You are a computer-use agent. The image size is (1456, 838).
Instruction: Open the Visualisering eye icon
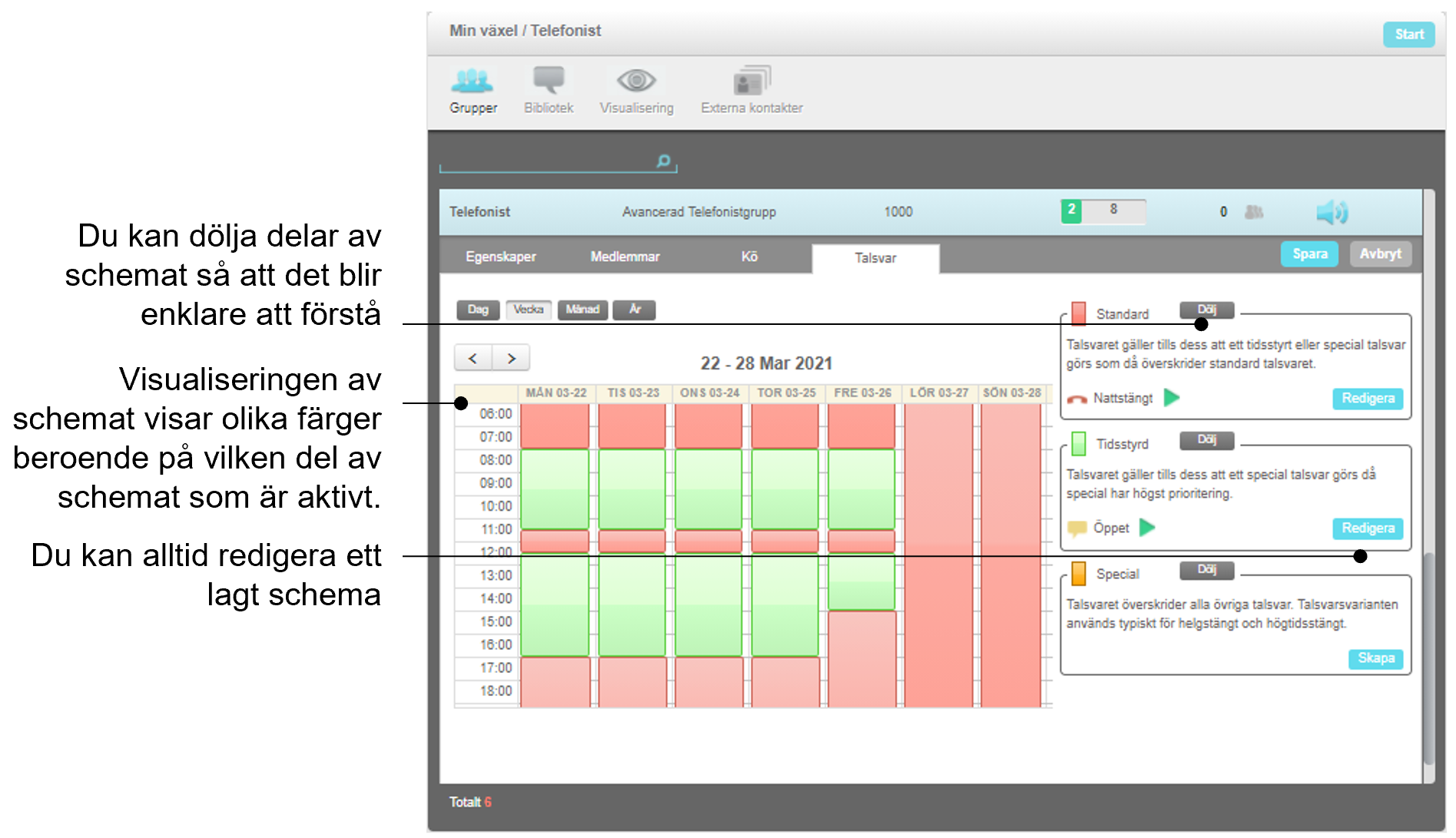point(636,81)
